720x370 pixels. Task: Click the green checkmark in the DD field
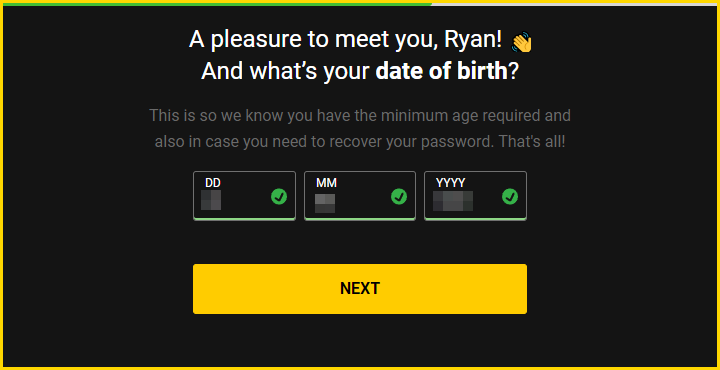(279, 197)
